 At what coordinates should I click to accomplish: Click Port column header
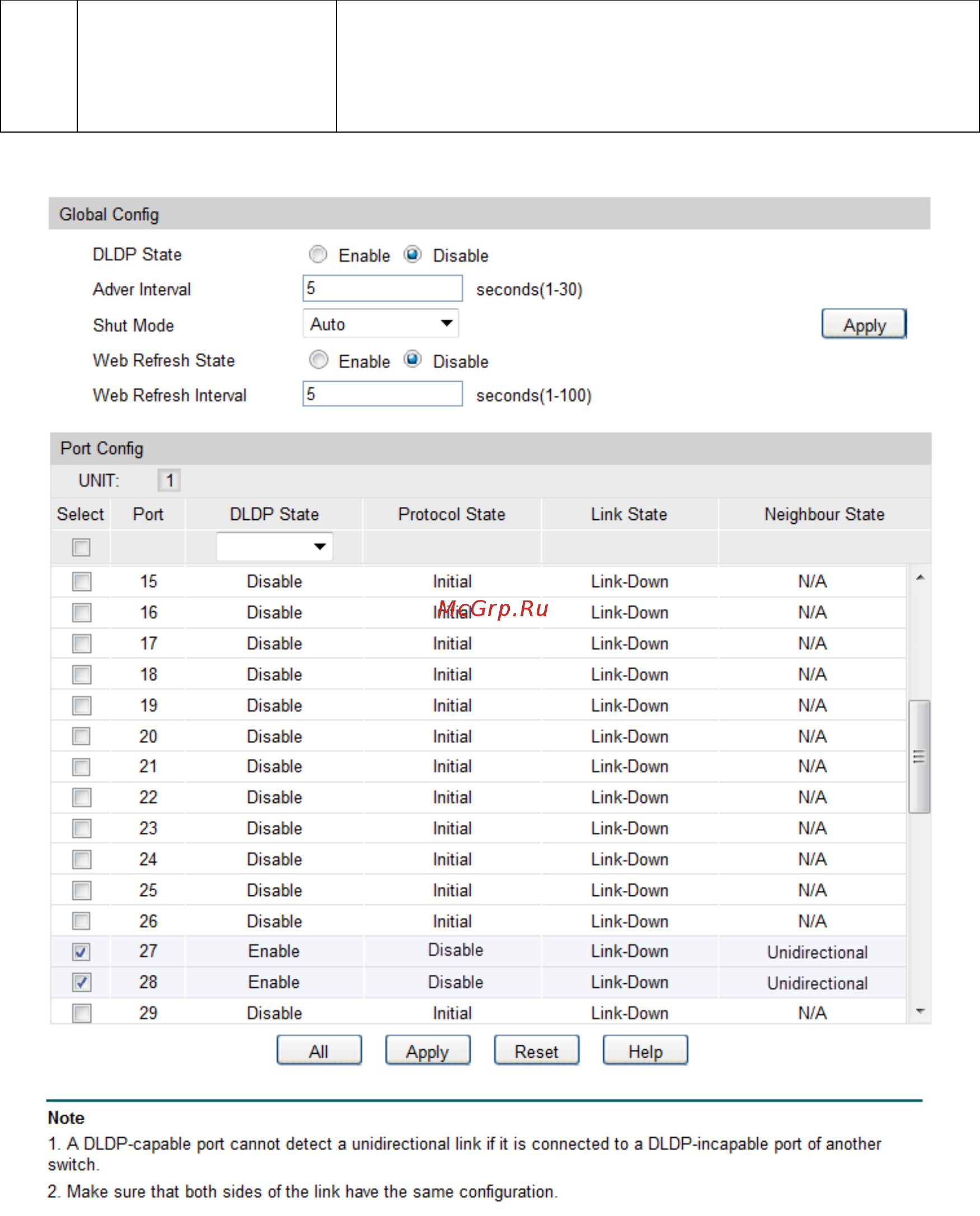(x=148, y=514)
